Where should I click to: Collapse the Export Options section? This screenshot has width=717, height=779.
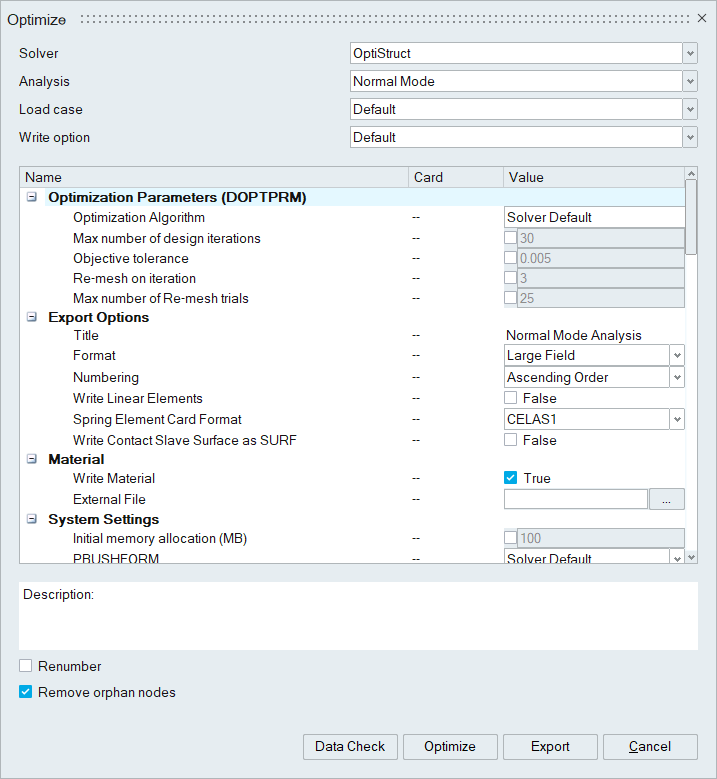(32, 317)
